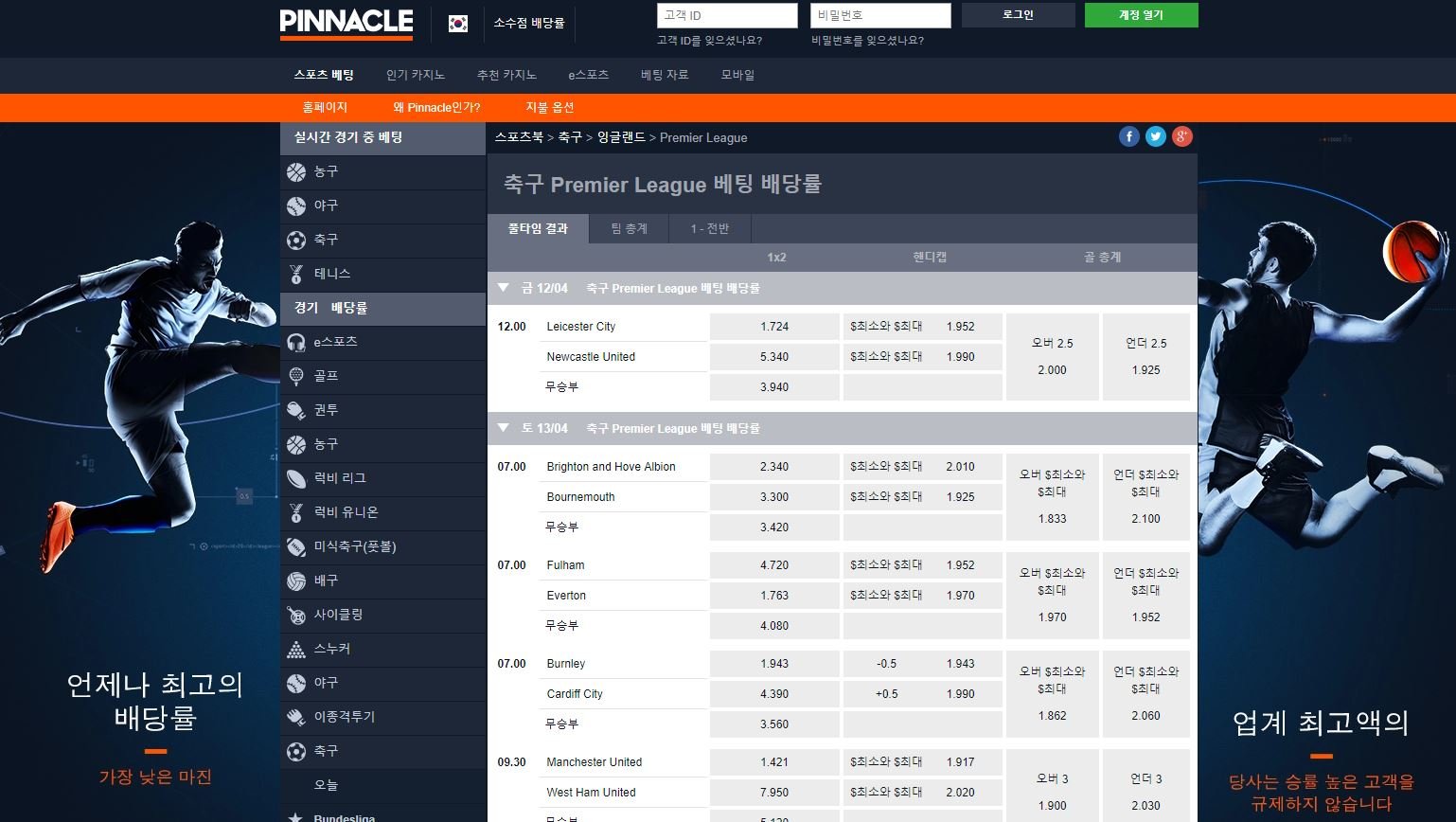Click 스포츠북 in the breadcrumb
This screenshot has width=1456, height=822.
pos(519,137)
